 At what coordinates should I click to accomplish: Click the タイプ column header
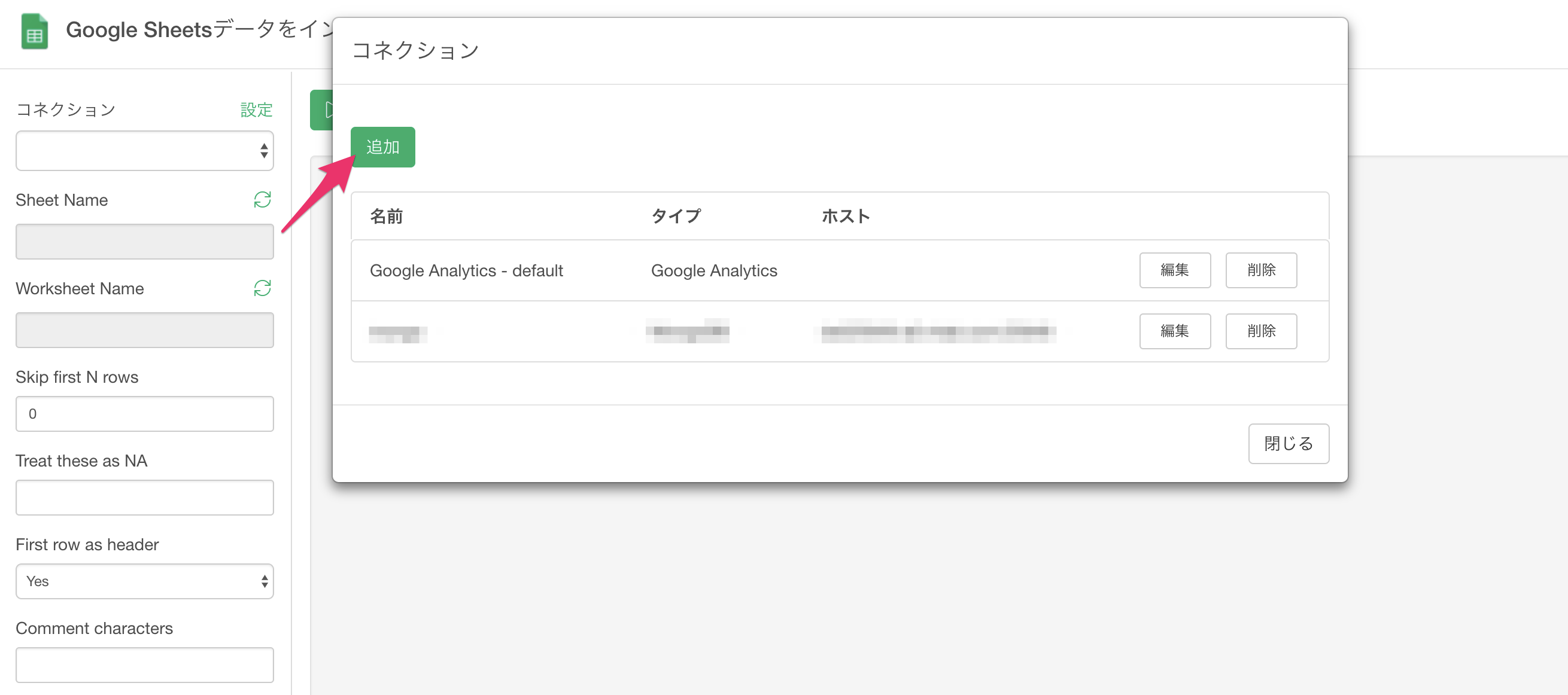point(676,216)
